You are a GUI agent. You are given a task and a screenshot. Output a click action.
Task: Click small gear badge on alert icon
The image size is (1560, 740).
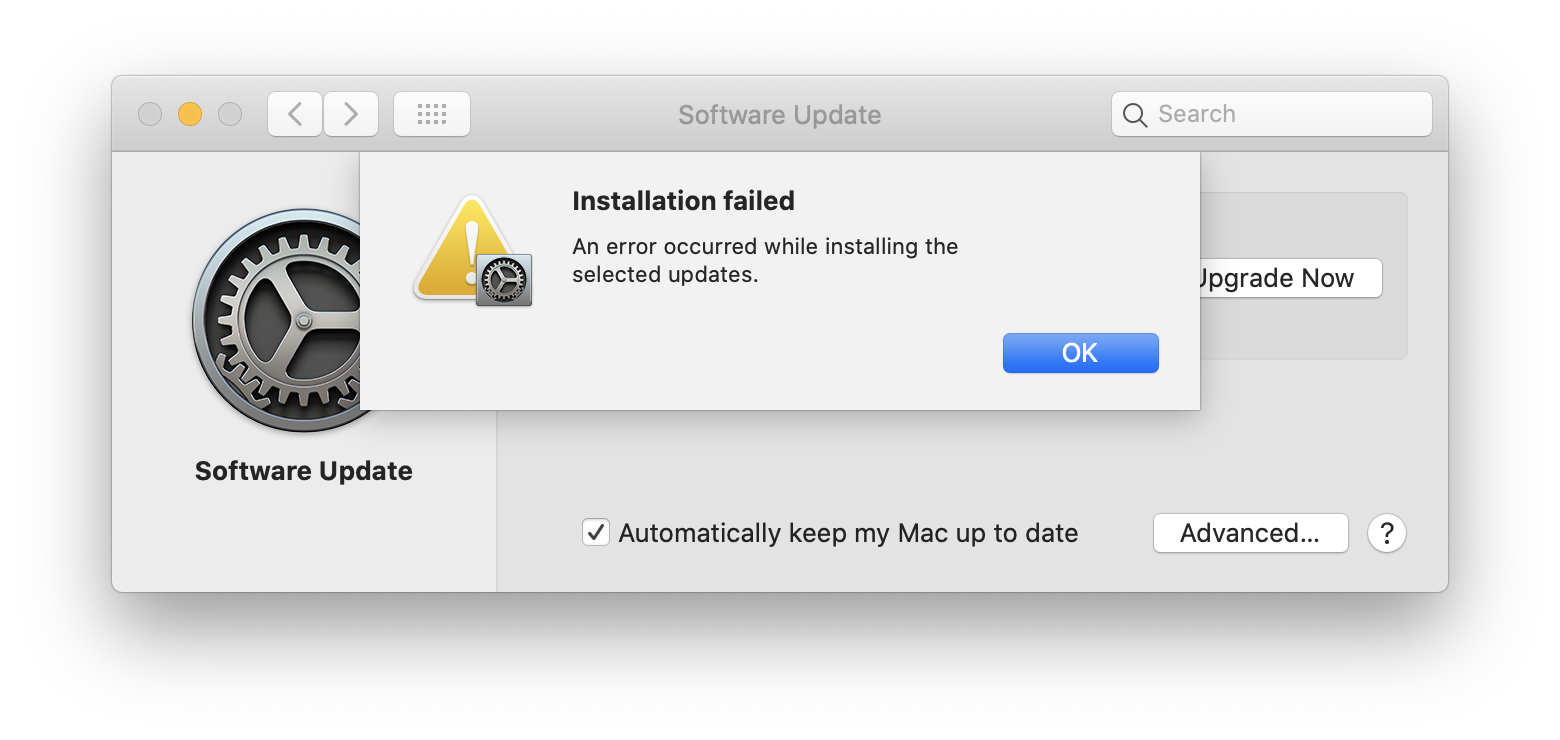(x=504, y=280)
